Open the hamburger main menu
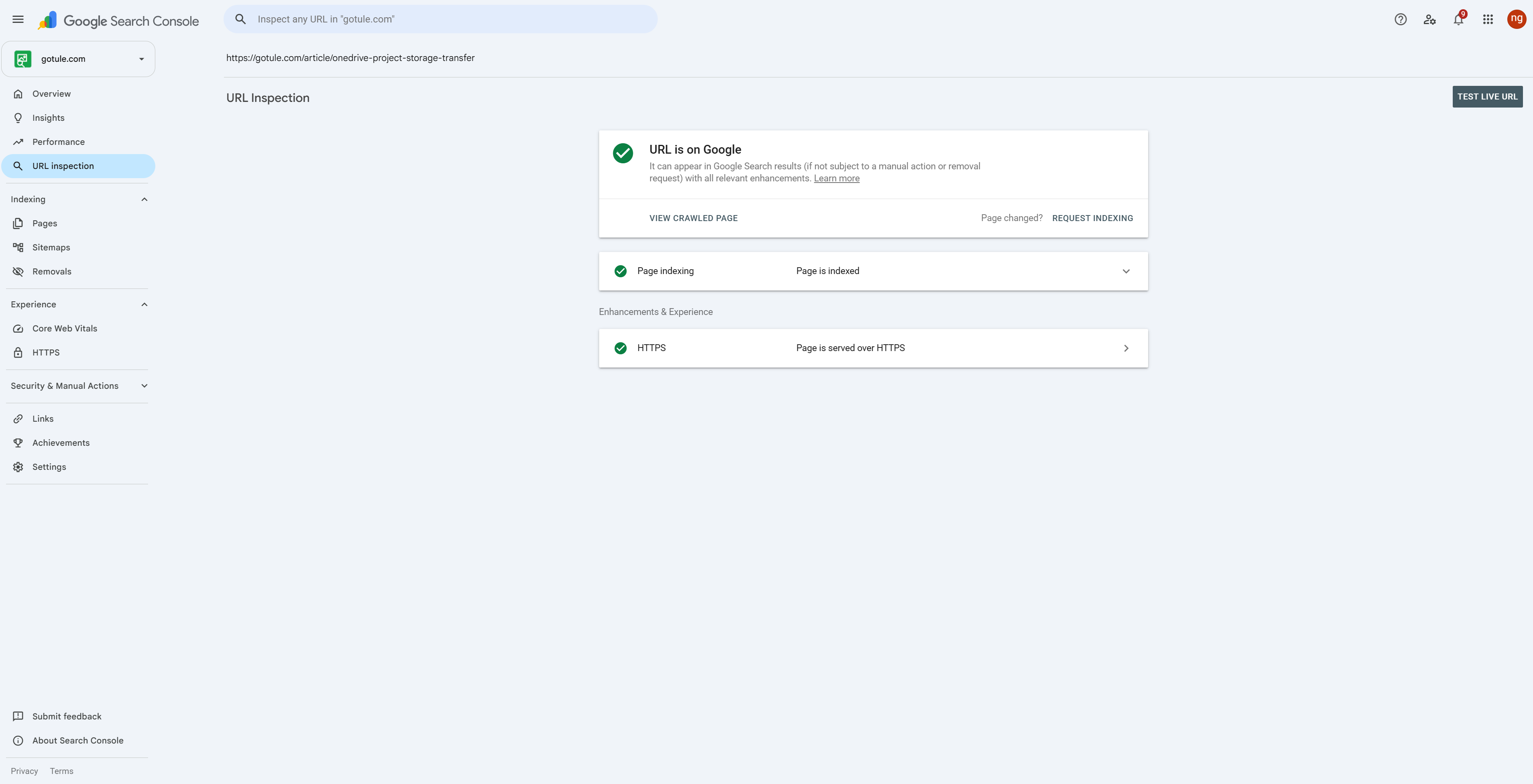 (x=18, y=20)
